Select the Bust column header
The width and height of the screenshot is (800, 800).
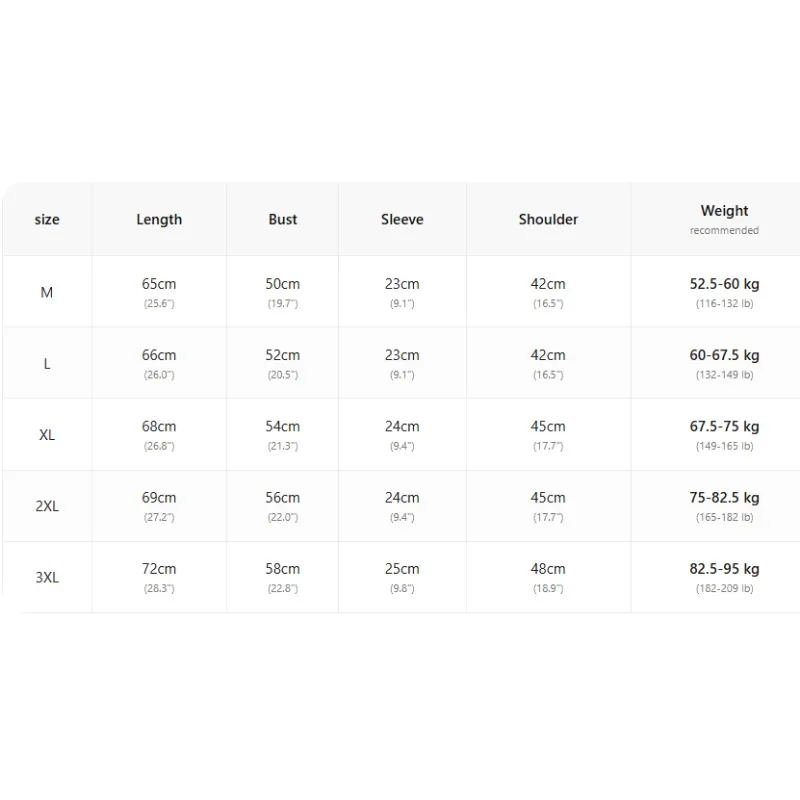[x=283, y=219]
